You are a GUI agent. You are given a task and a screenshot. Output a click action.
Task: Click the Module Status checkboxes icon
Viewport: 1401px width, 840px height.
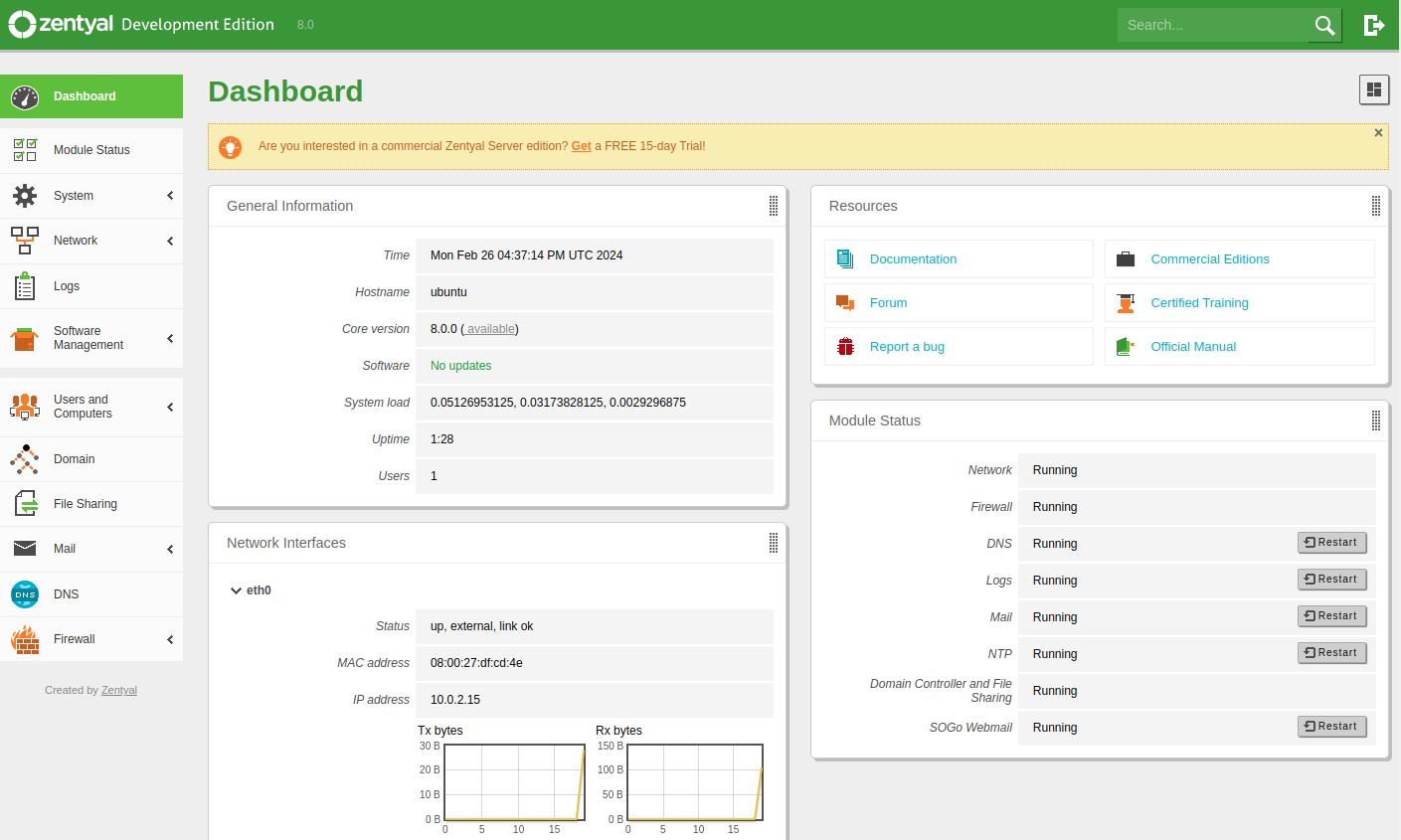pos(25,150)
